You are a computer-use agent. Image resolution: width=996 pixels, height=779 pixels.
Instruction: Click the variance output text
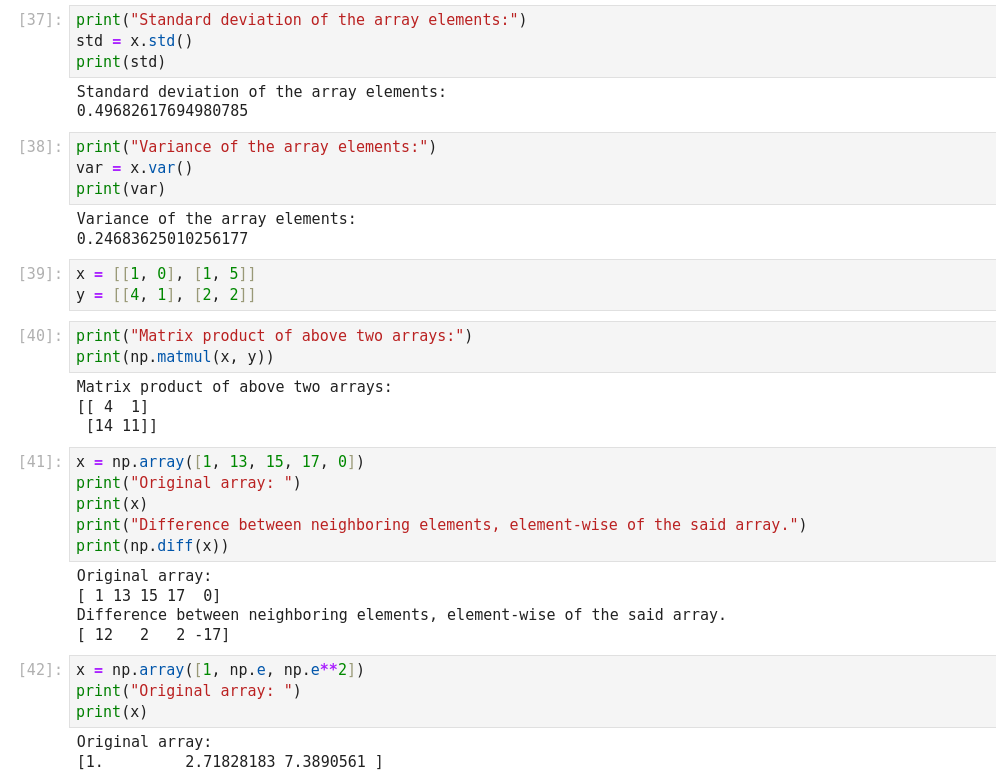[162, 239]
